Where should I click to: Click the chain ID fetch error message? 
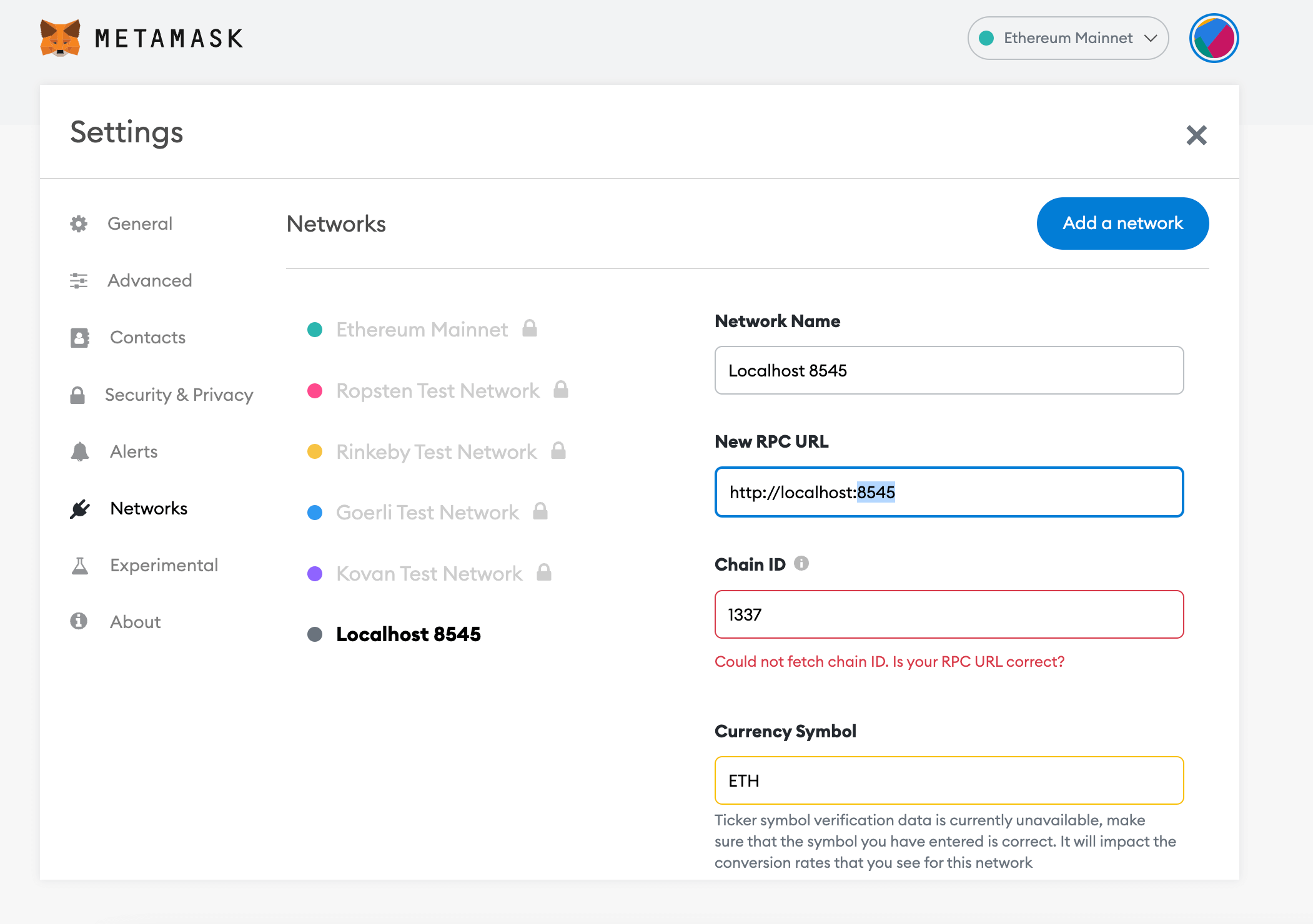[x=889, y=662]
